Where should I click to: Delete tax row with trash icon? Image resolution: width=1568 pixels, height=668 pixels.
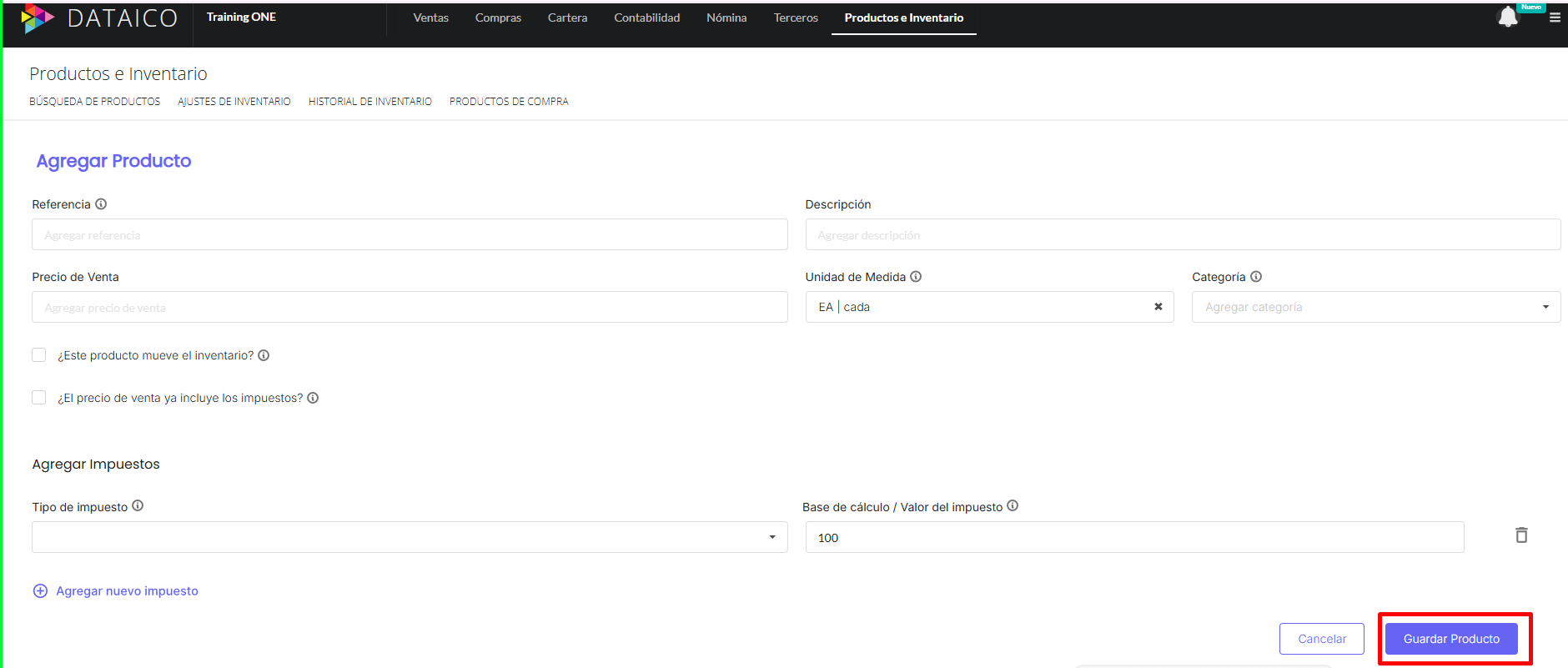[x=1521, y=535]
